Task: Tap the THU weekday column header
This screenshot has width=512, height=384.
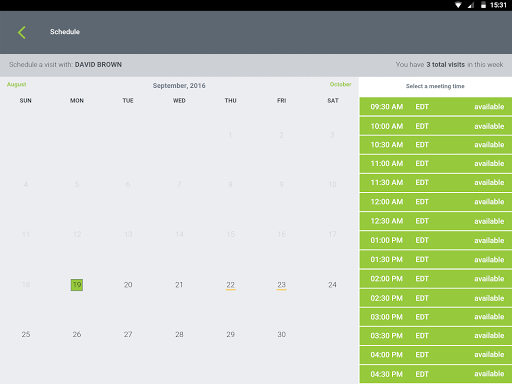Action: click(x=230, y=101)
